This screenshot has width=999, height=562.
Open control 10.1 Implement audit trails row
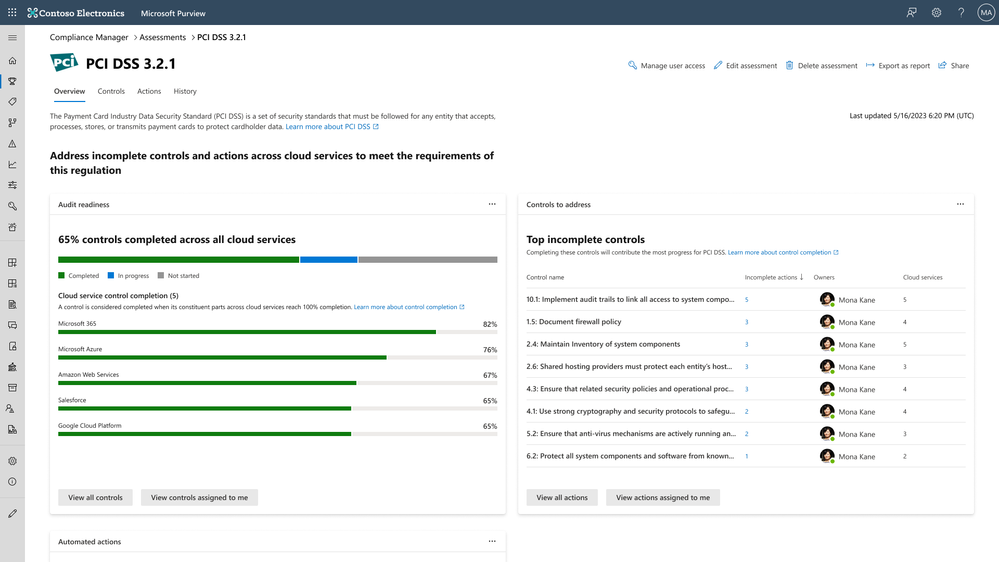point(745,299)
